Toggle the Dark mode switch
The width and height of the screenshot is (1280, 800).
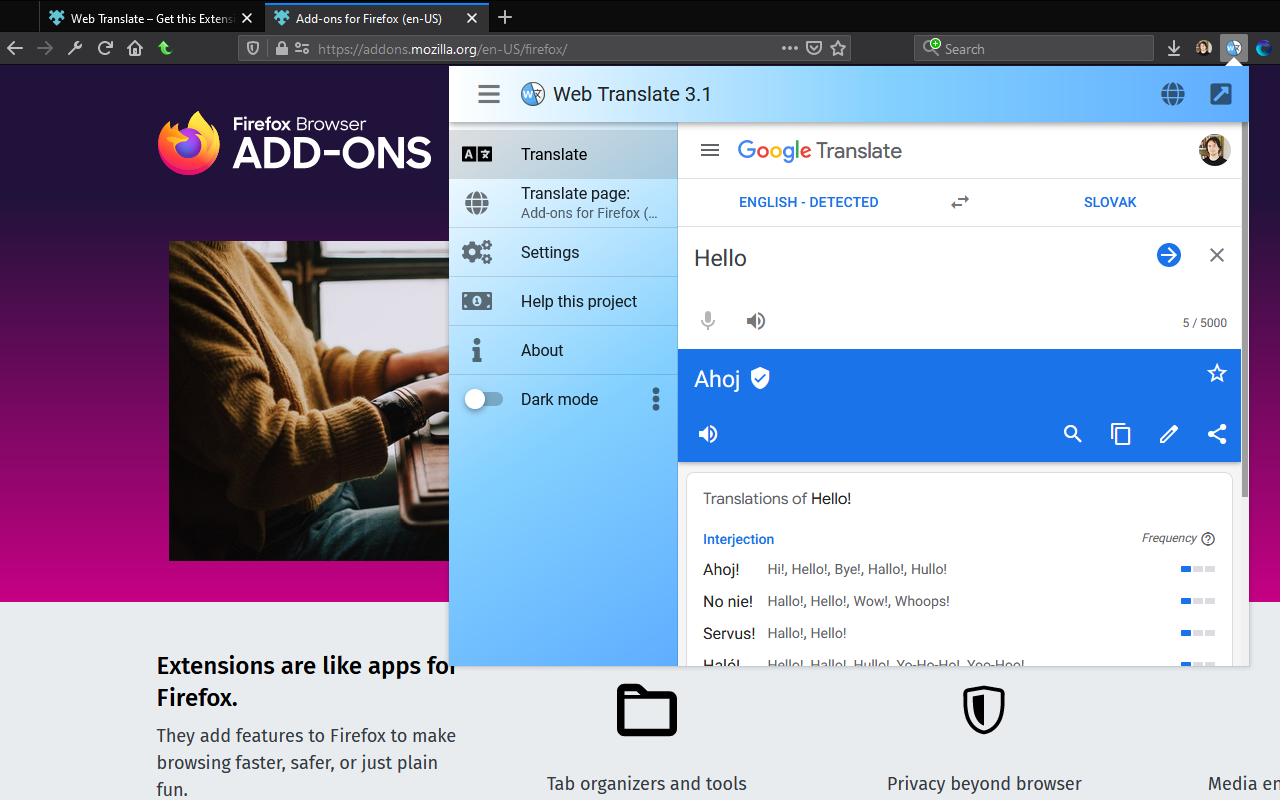tap(484, 399)
